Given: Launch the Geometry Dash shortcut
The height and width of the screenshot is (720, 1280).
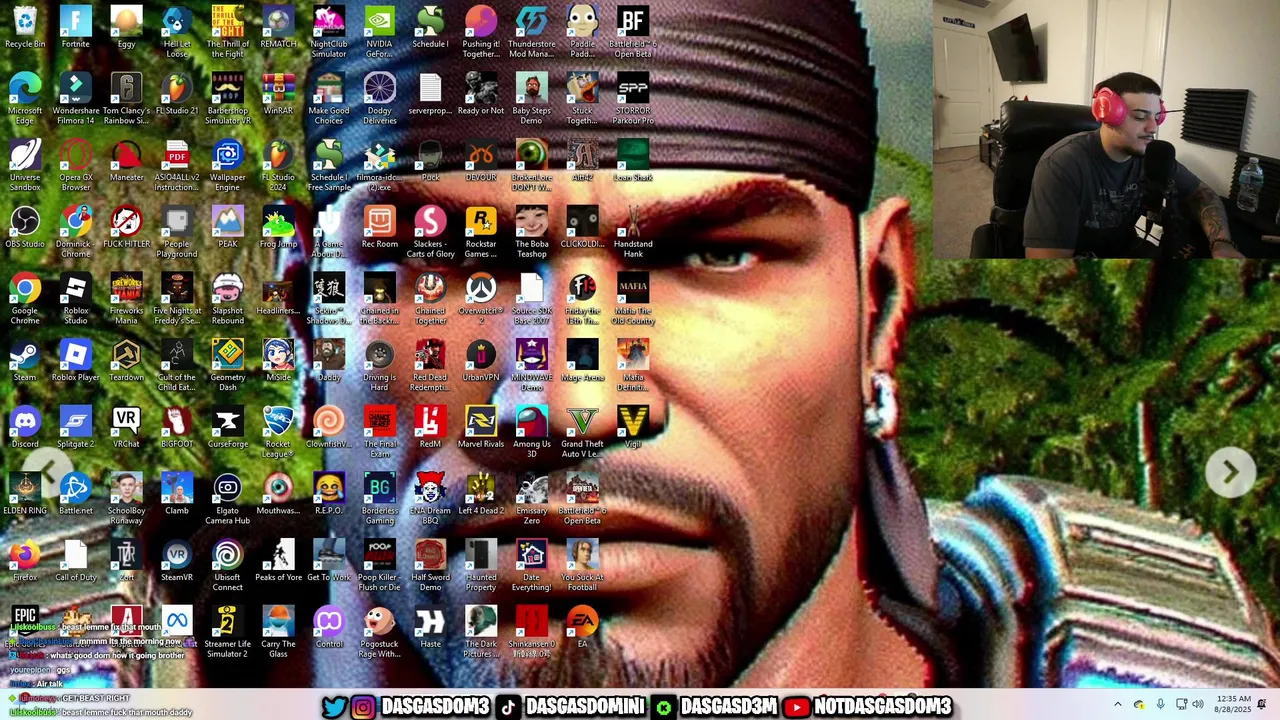Looking at the screenshot, I should (227, 365).
